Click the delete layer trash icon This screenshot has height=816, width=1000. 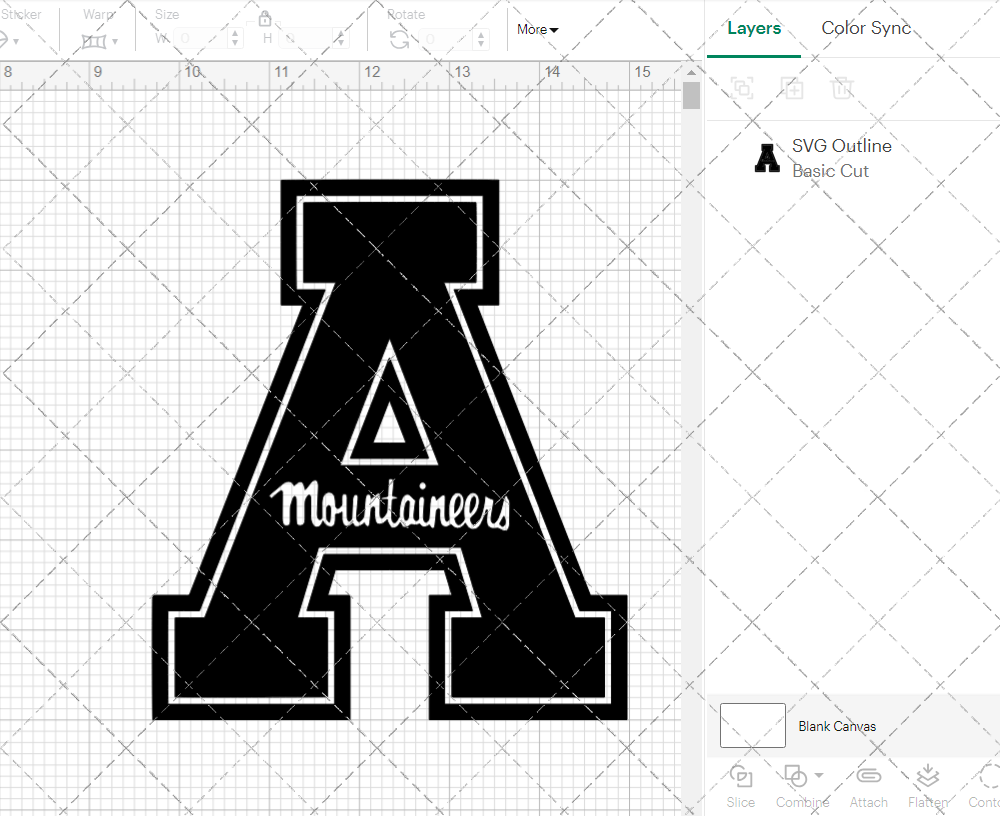coord(843,88)
